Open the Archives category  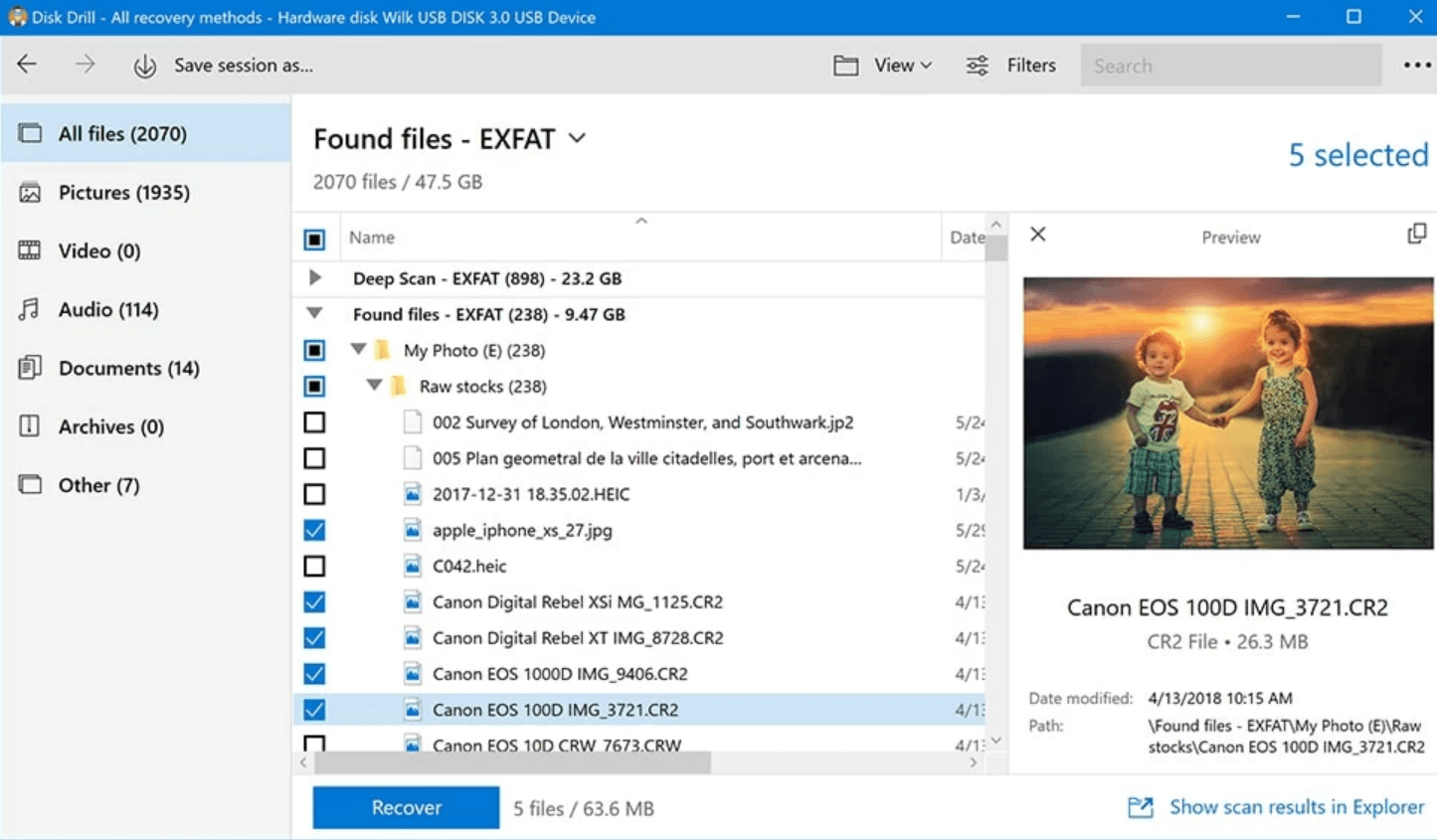pyautogui.click(x=110, y=426)
